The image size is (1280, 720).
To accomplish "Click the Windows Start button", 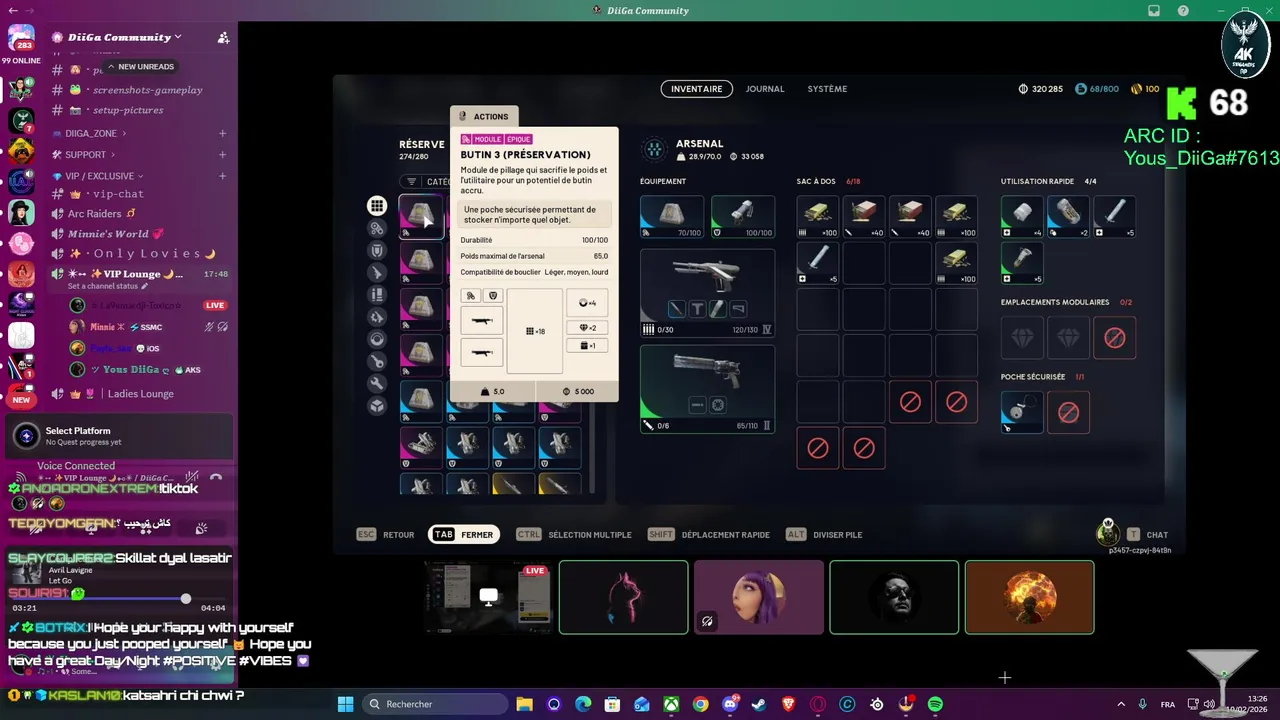I will [x=345, y=704].
